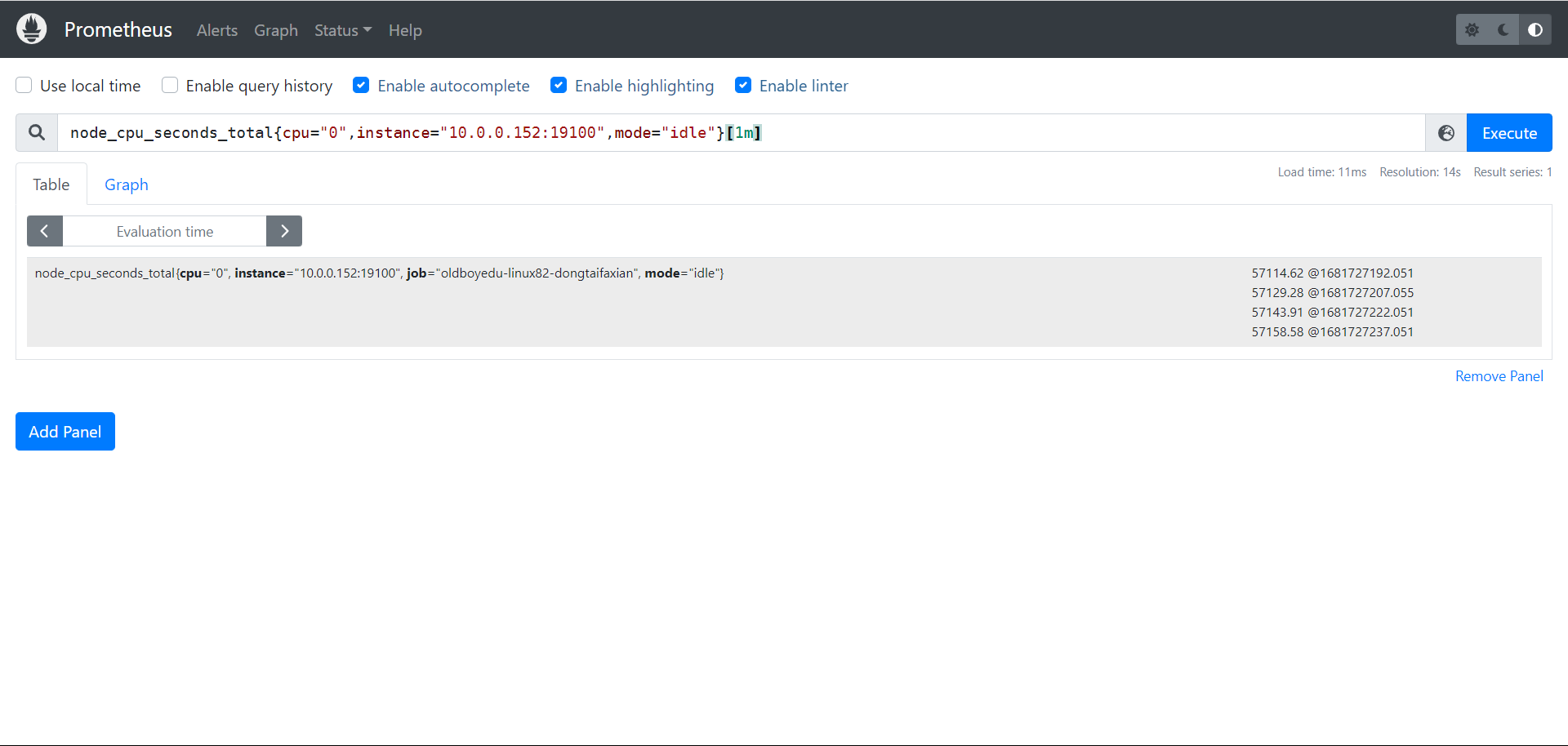Select value 57143.91 @1681727222.051
This screenshot has width=1568, height=746.
point(1333,313)
